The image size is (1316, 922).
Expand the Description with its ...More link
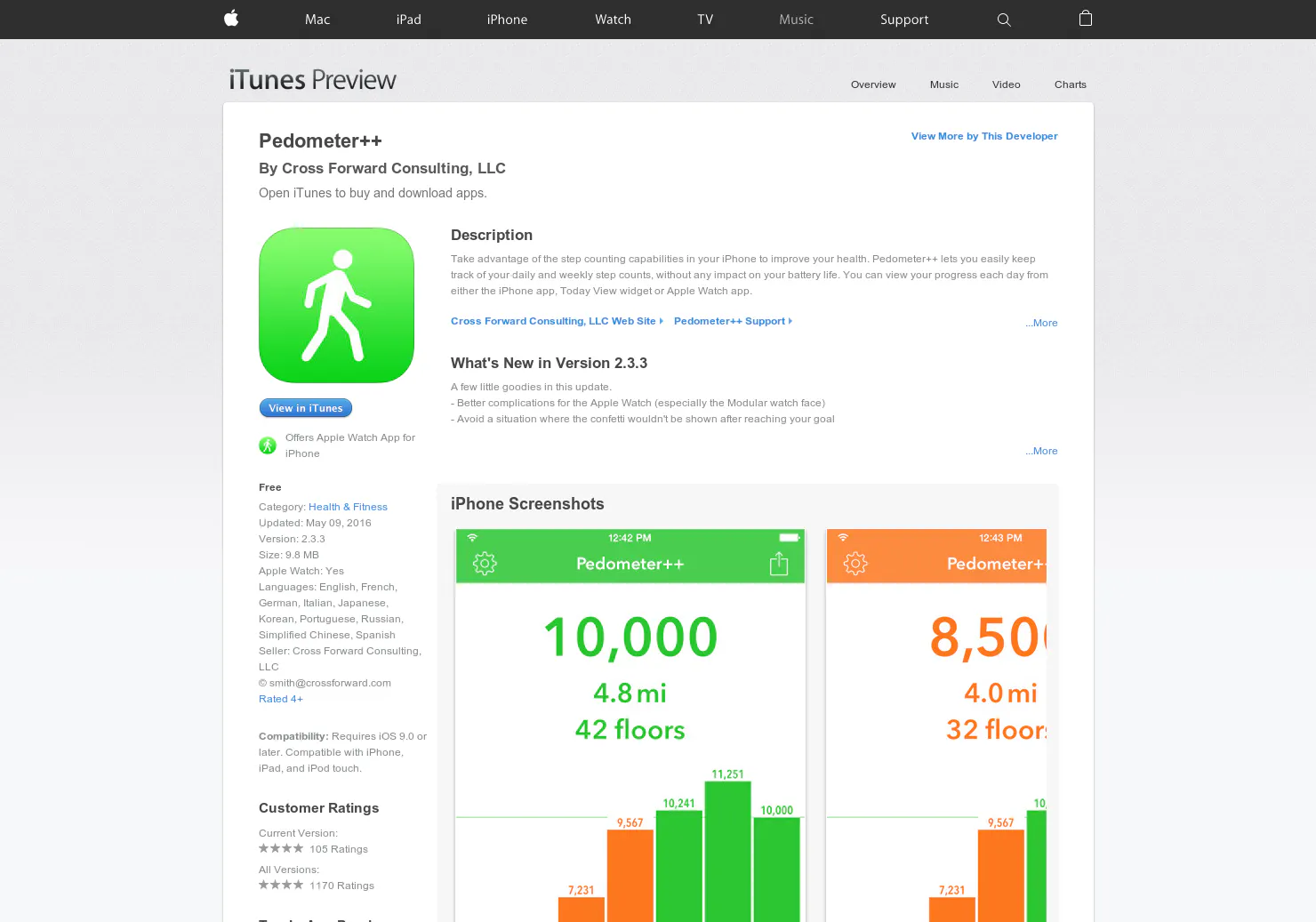point(1041,323)
